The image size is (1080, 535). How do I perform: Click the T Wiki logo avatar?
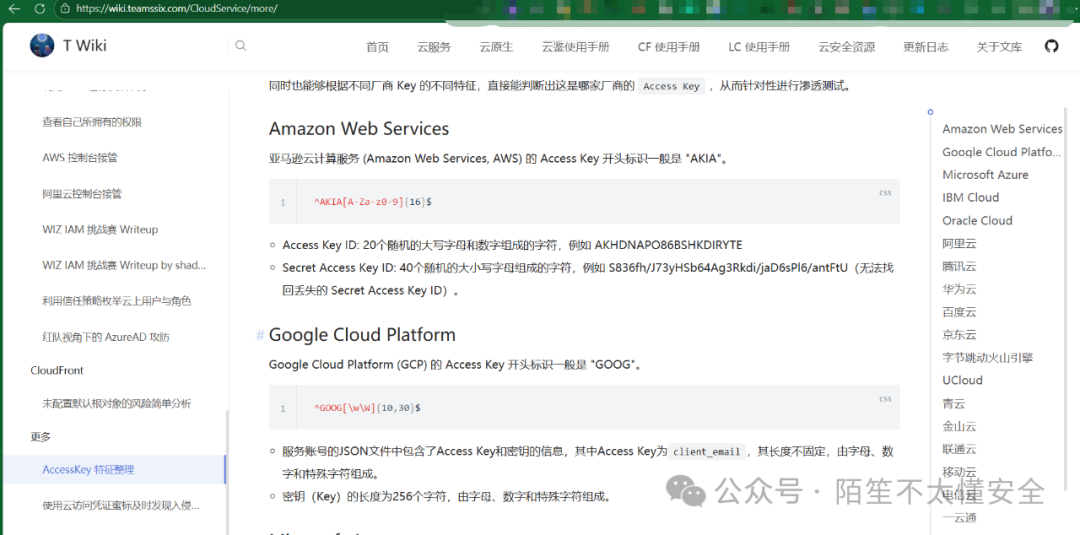[x=42, y=45]
